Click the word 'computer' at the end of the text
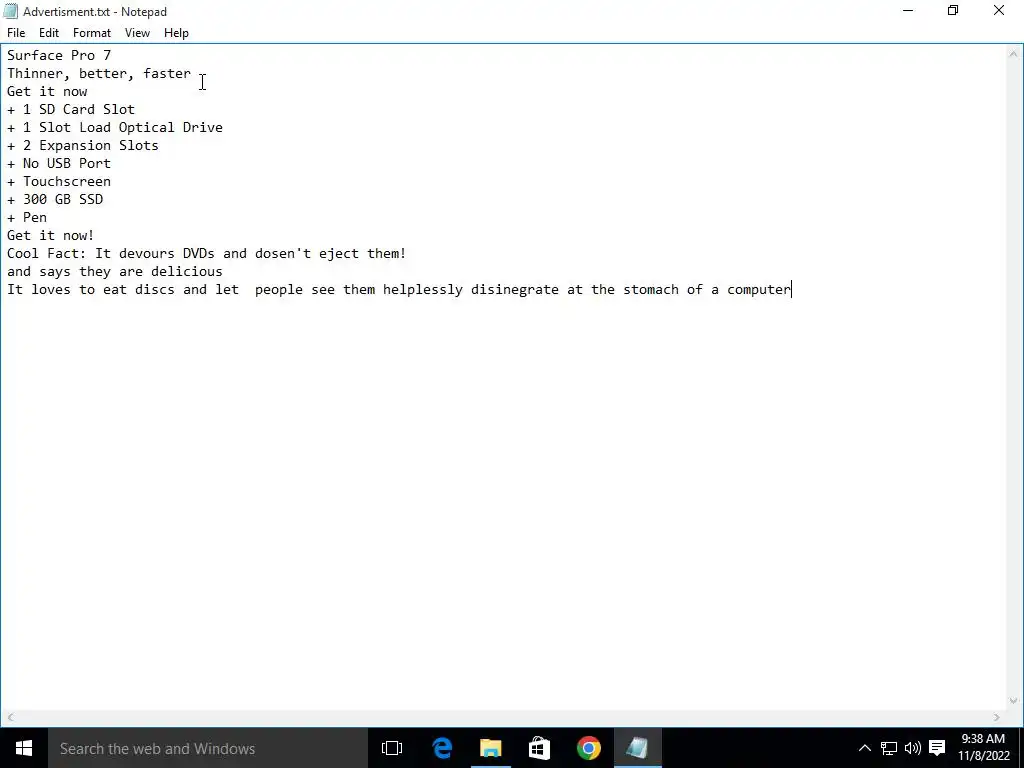This screenshot has height=768, width=1024. coord(759,289)
